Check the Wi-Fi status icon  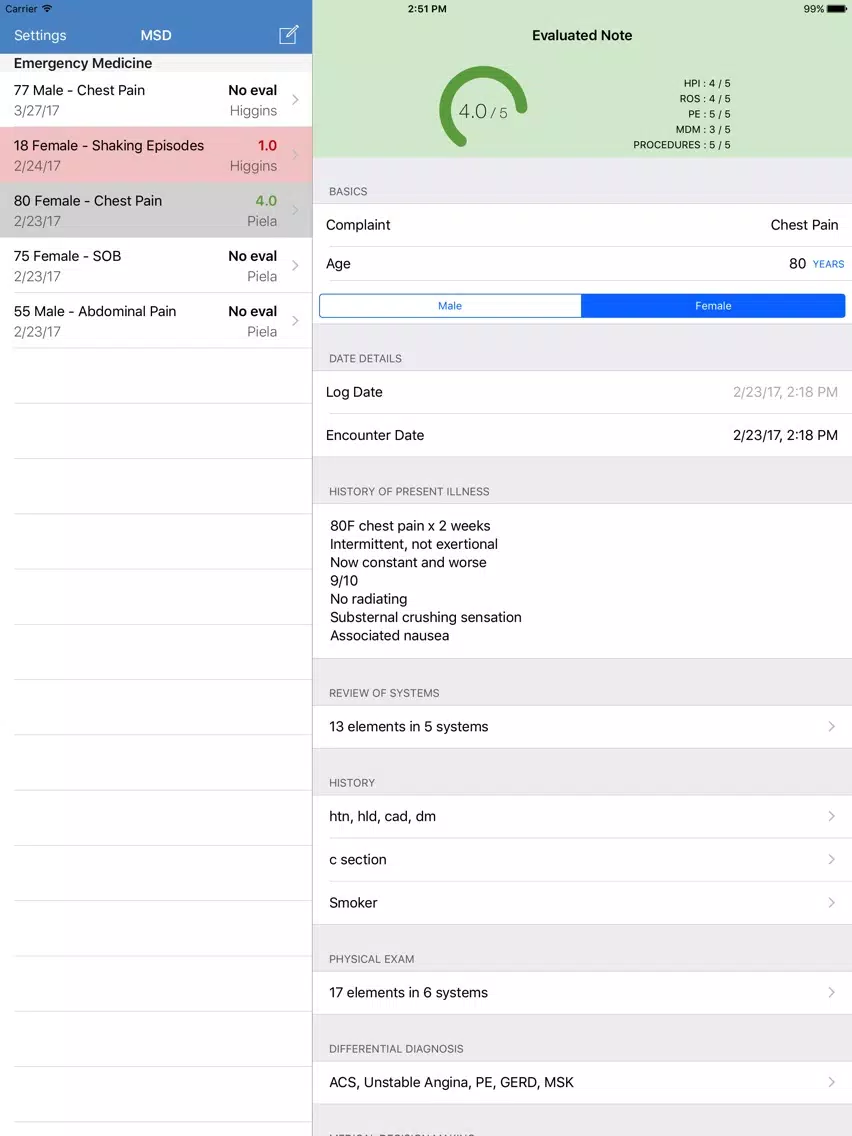pos(47,9)
